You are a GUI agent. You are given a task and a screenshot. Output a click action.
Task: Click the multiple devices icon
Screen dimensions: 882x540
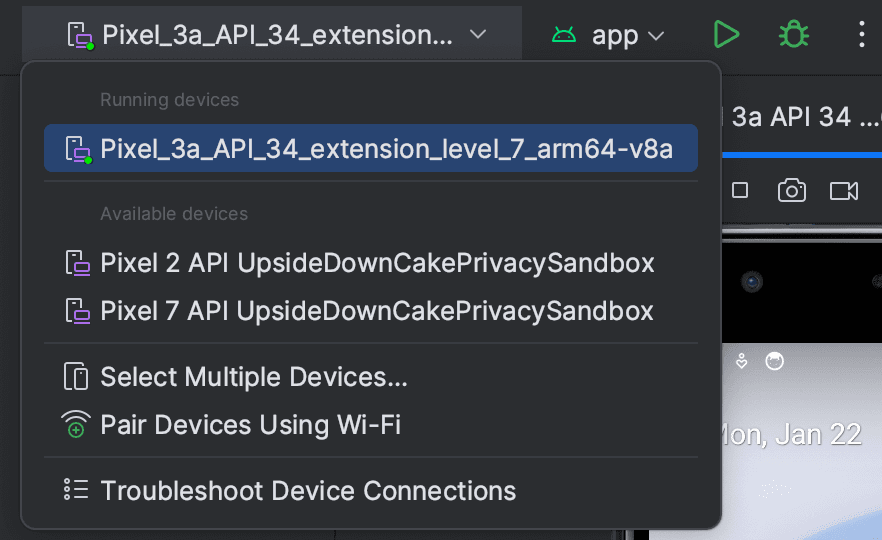76,376
